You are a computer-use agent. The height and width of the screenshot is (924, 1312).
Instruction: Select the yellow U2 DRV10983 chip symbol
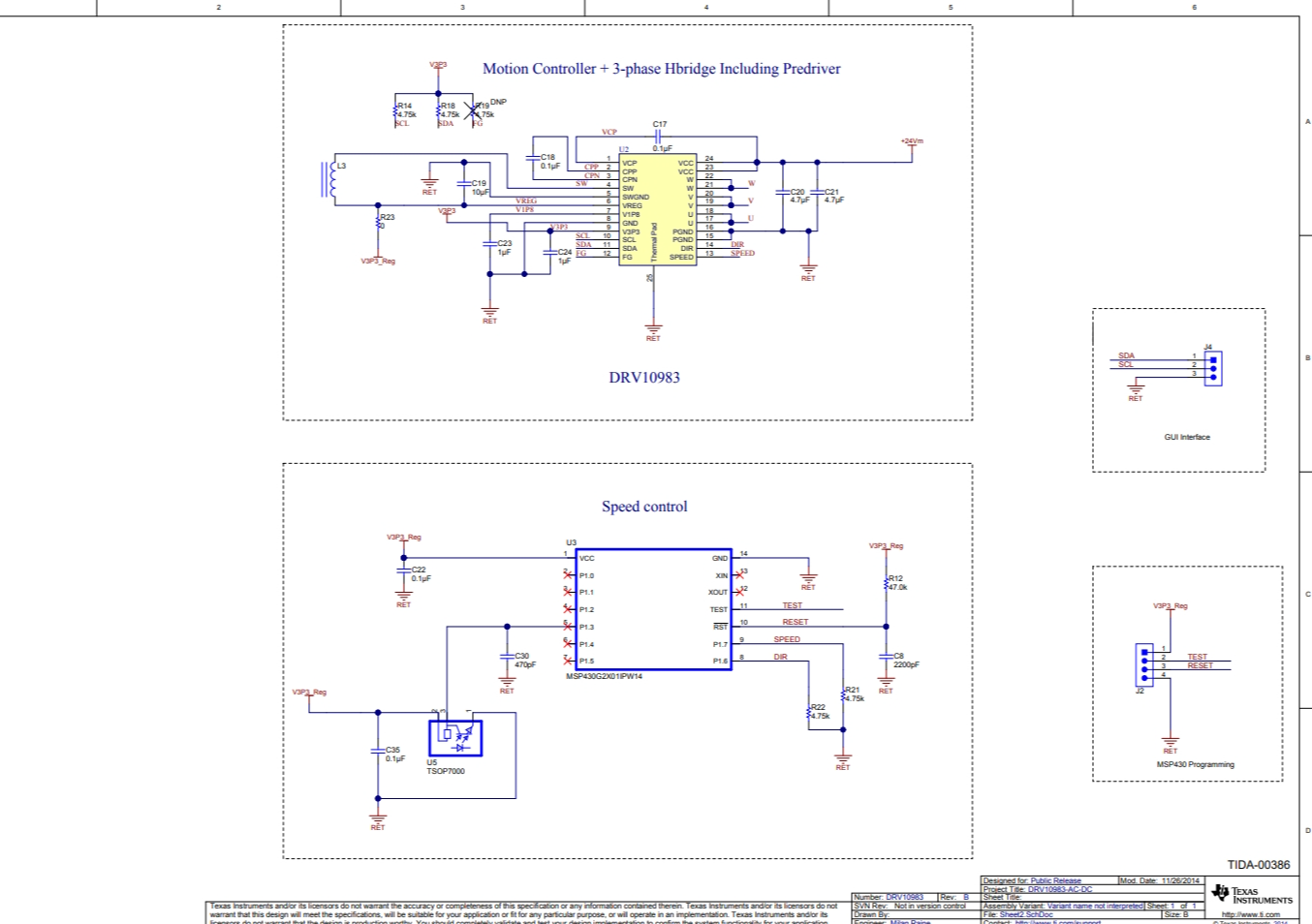click(x=658, y=209)
